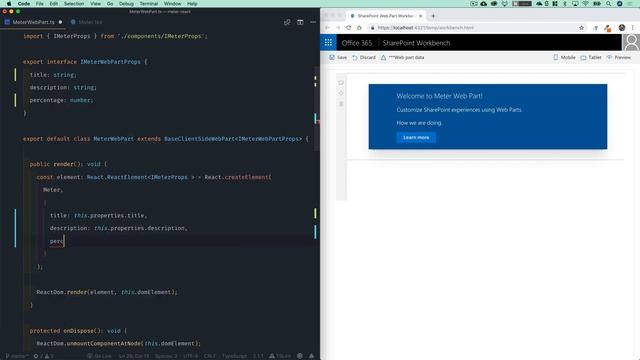Open the File menu

coord(40,4)
